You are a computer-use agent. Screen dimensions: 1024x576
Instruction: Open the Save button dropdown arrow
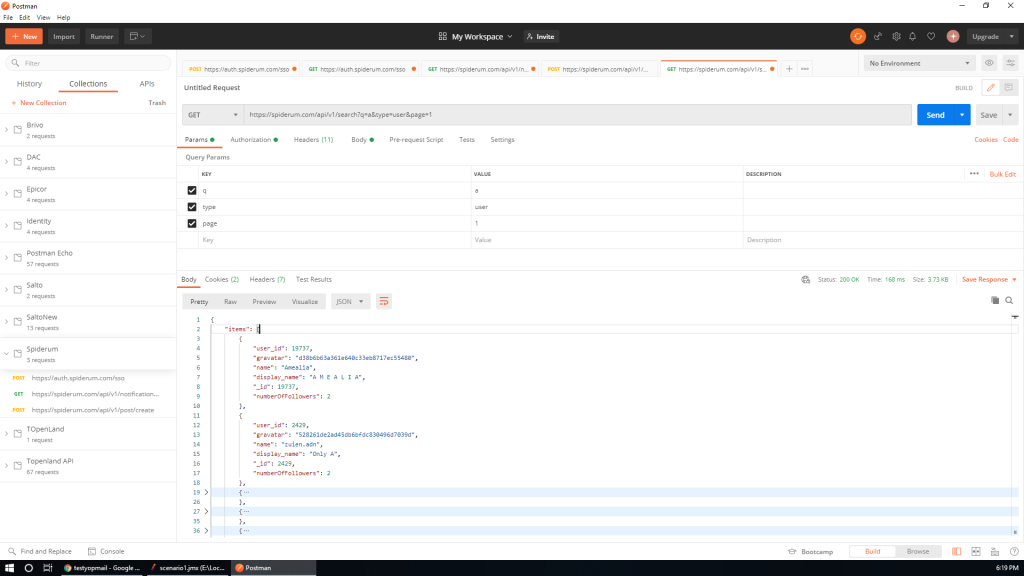1010,115
